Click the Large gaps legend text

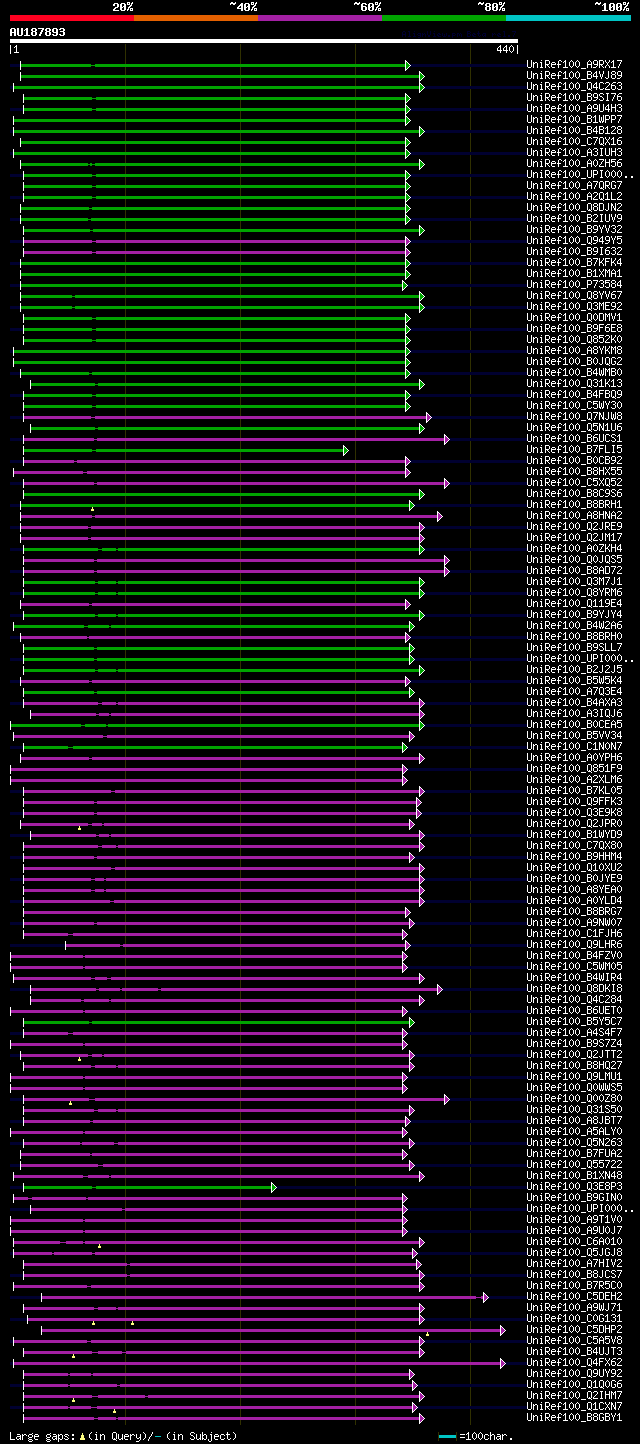click(x=40, y=1436)
